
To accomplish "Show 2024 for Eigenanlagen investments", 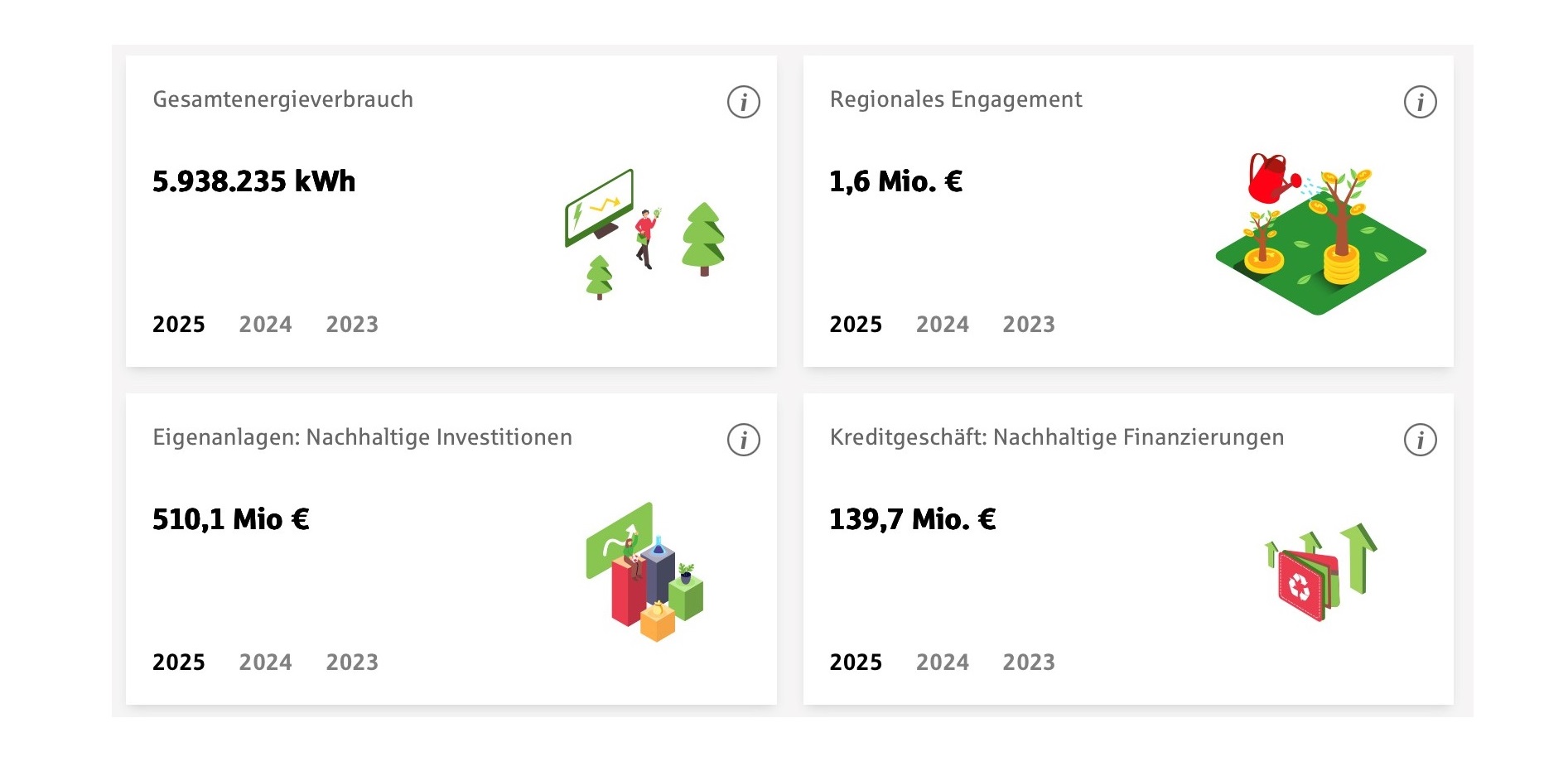I will (265, 663).
